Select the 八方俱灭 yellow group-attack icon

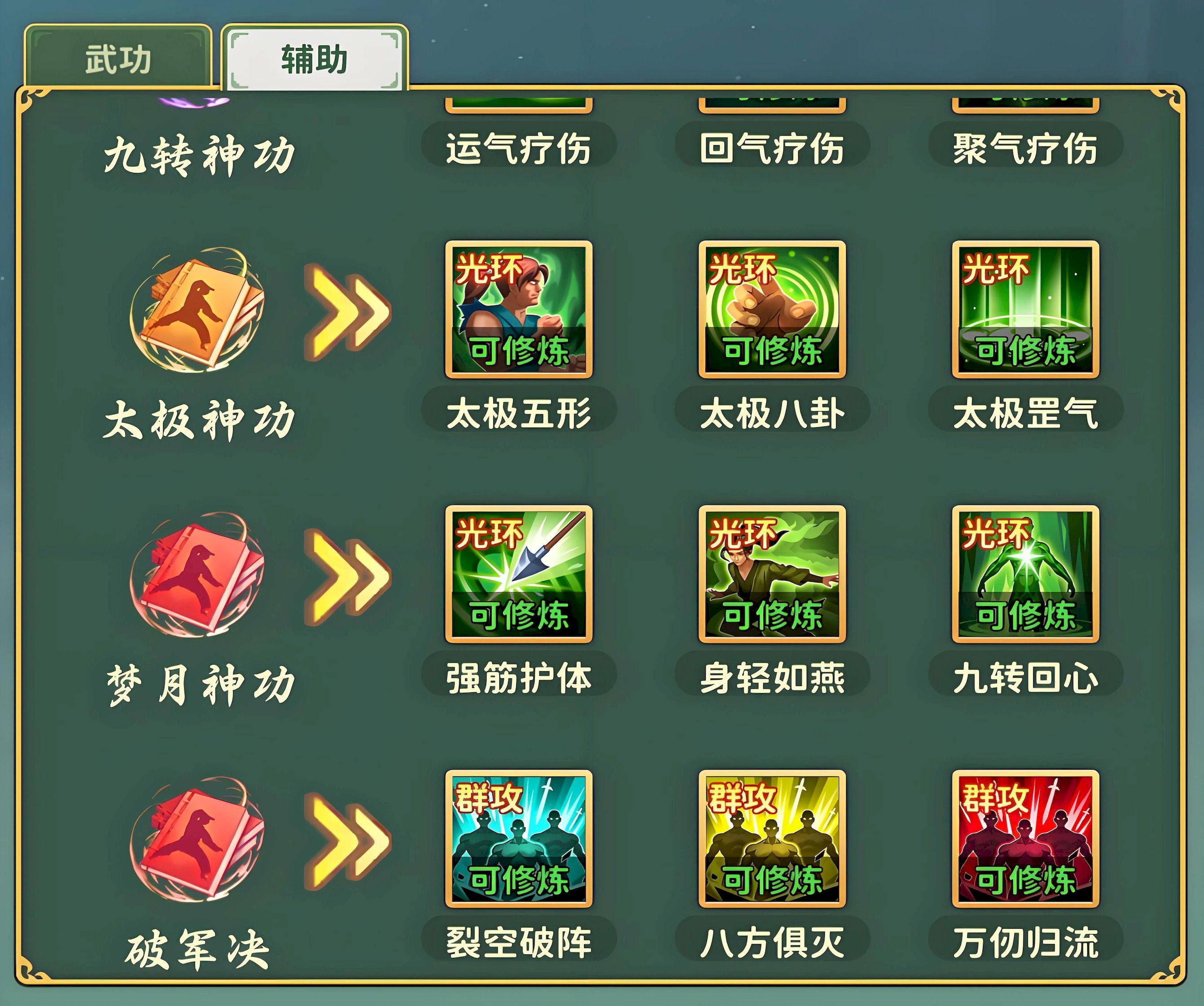coord(772,838)
